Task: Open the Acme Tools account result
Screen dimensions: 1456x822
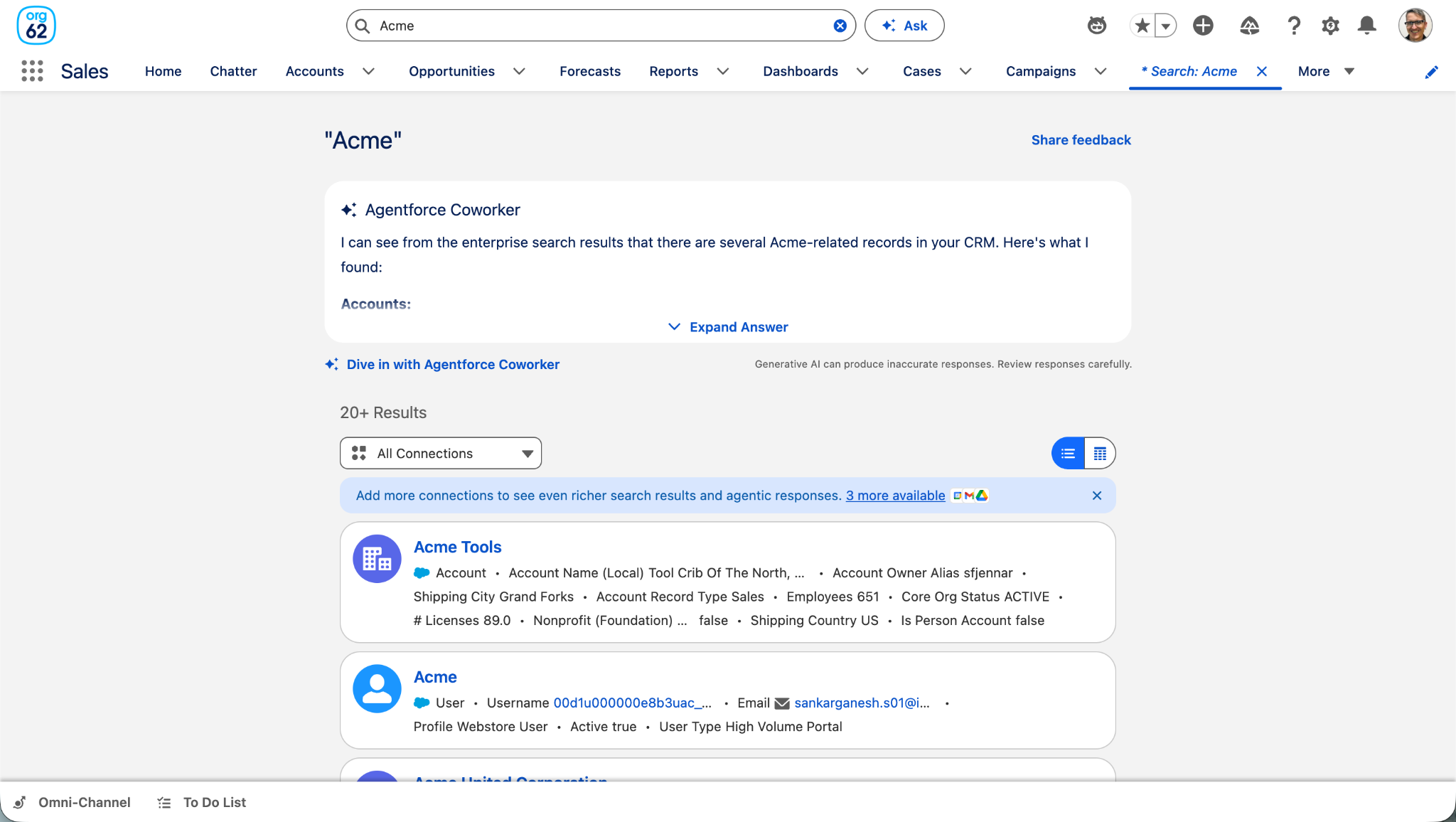Action: (x=458, y=547)
